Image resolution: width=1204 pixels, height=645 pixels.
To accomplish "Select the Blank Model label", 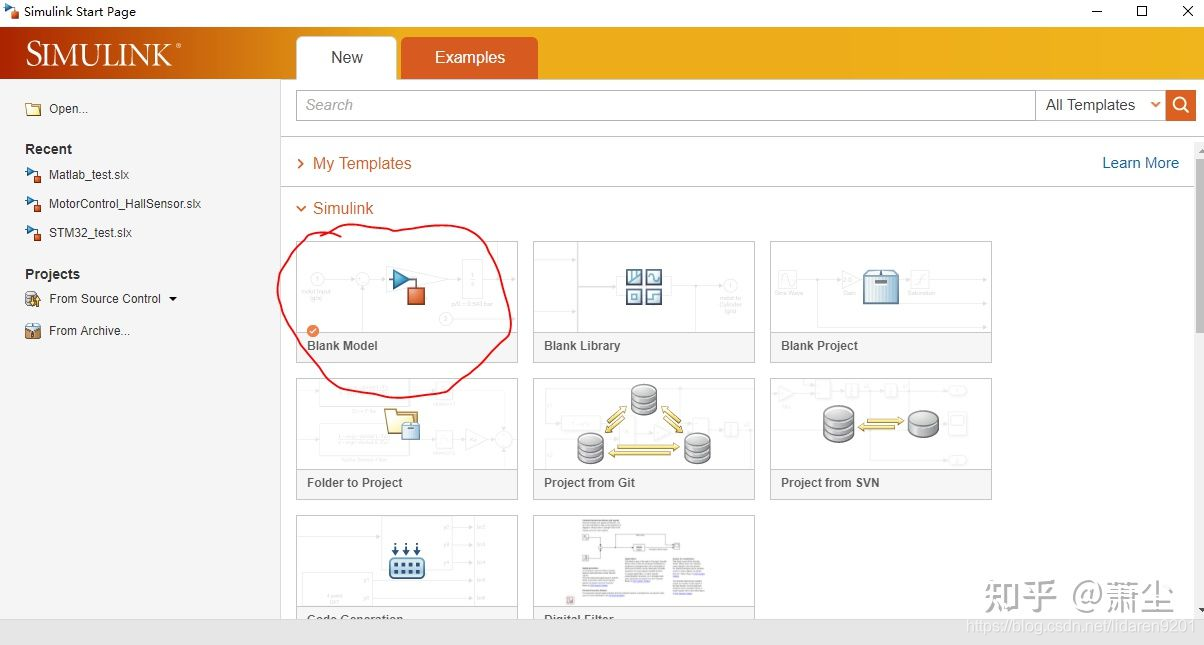I will click(342, 346).
